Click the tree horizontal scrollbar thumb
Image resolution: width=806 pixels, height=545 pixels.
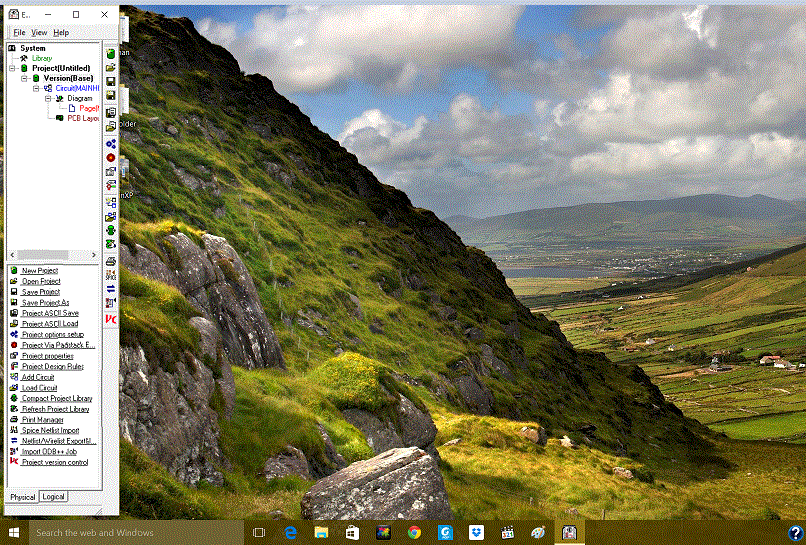pos(43,255)
